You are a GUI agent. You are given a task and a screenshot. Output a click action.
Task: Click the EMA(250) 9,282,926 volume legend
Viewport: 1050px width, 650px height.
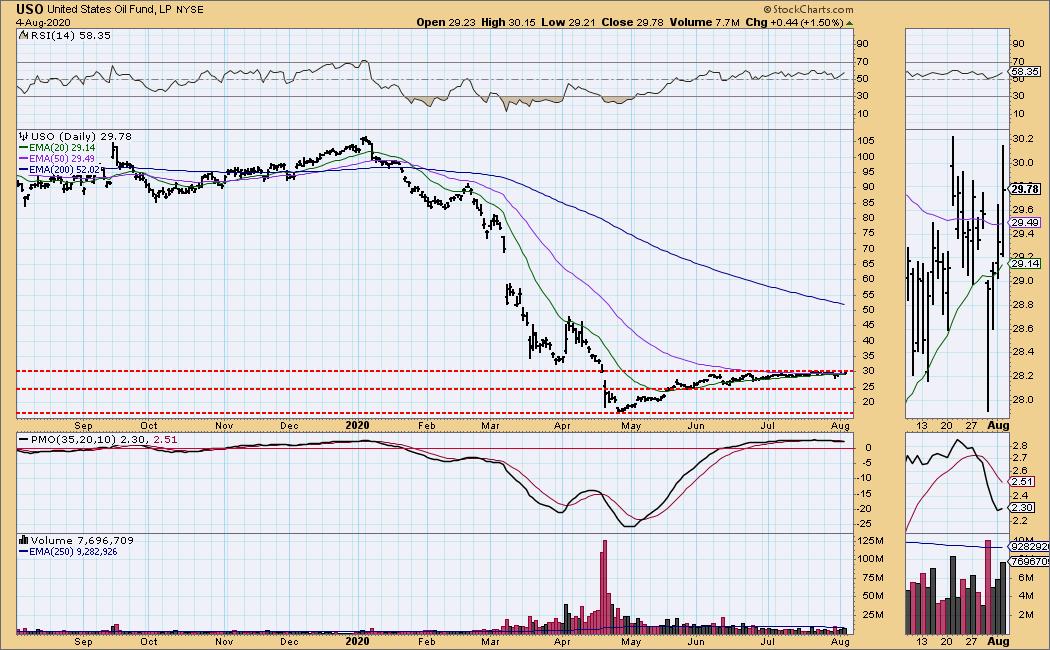pos(73,552)
